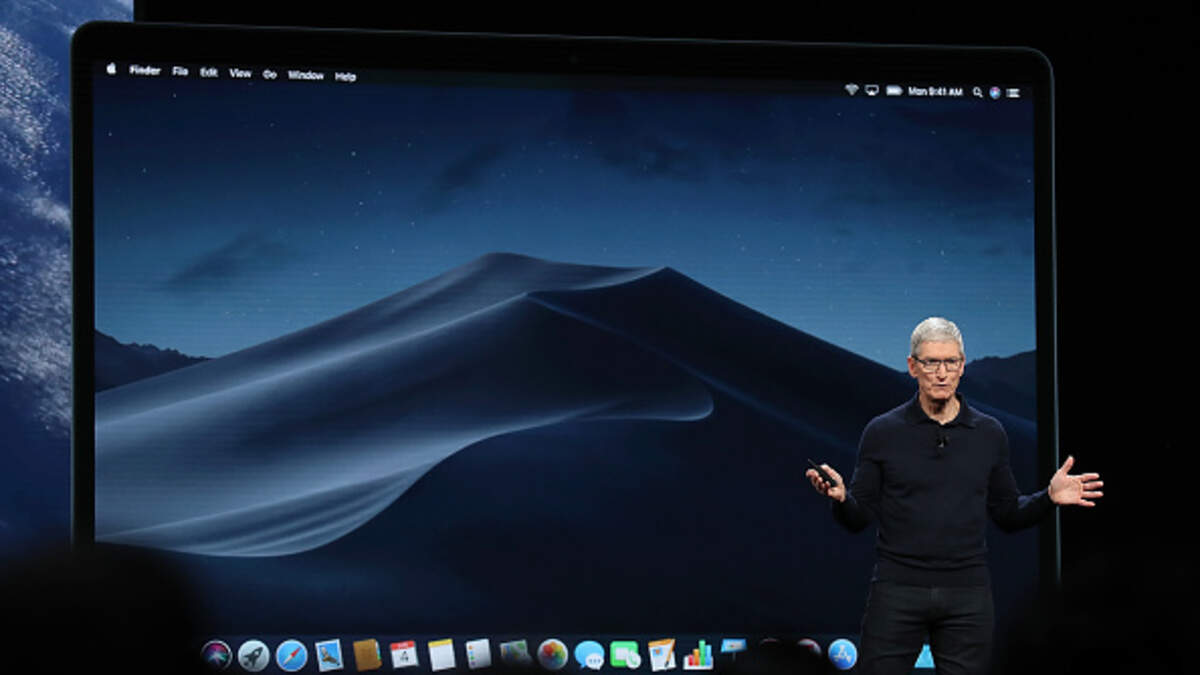Open Messages chat bubble icon
This screenshot has height=675, width=1200.
coord(589,655)
